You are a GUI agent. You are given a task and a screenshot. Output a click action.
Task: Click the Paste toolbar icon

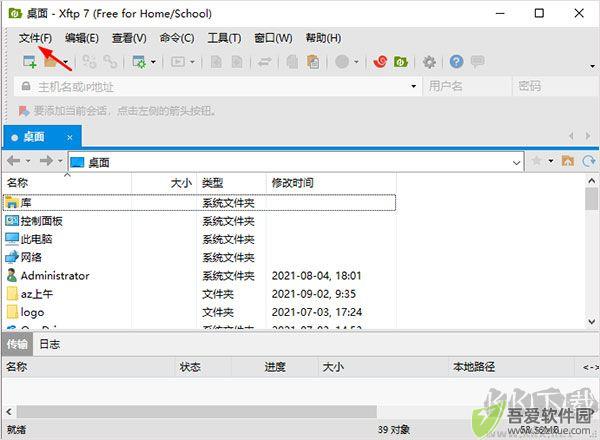point(313,62)
